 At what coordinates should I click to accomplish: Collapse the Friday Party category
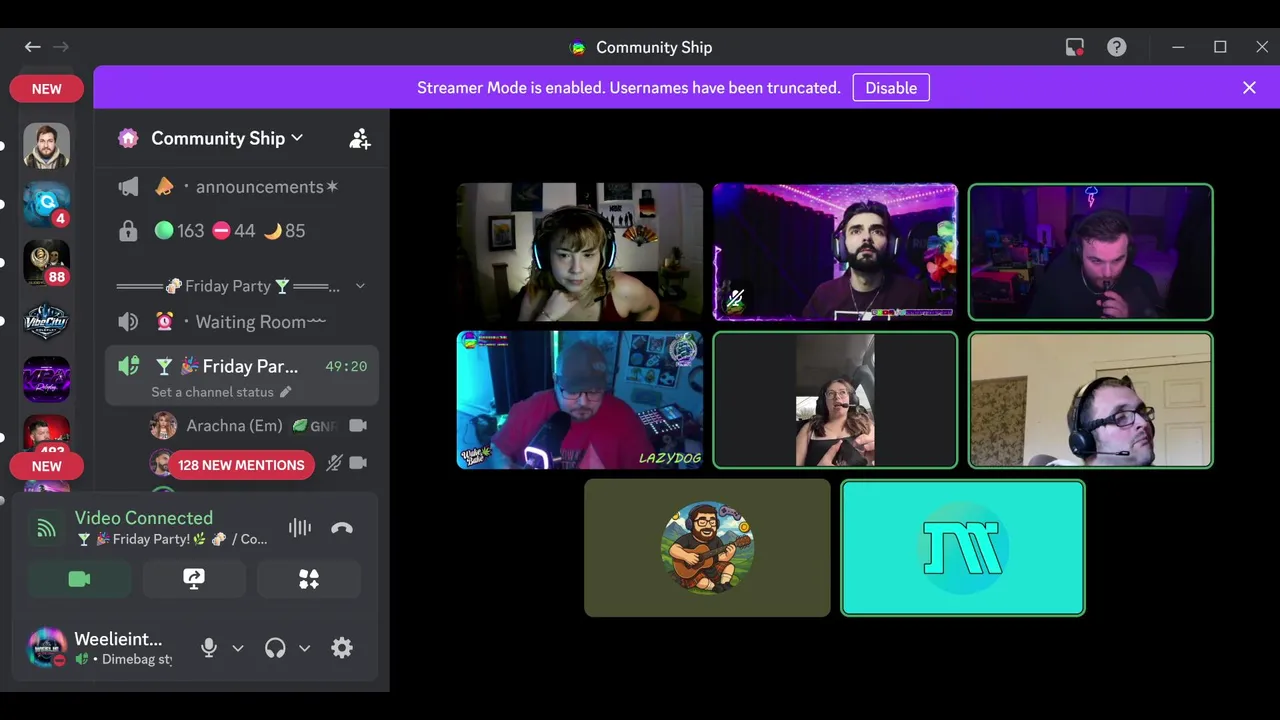coord(240,286)
